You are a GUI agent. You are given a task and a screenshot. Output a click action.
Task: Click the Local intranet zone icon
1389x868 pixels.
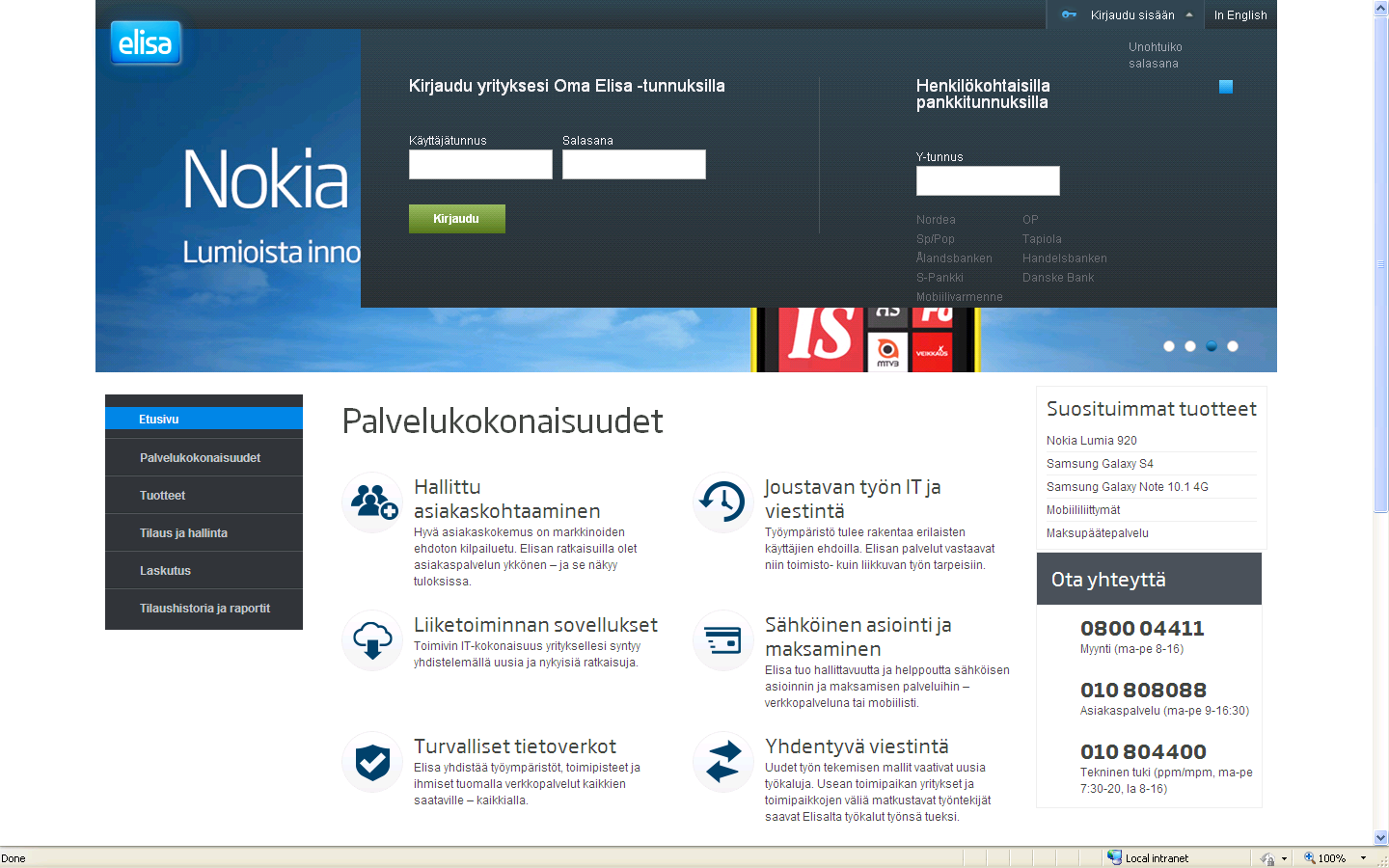coord(1114,857)
